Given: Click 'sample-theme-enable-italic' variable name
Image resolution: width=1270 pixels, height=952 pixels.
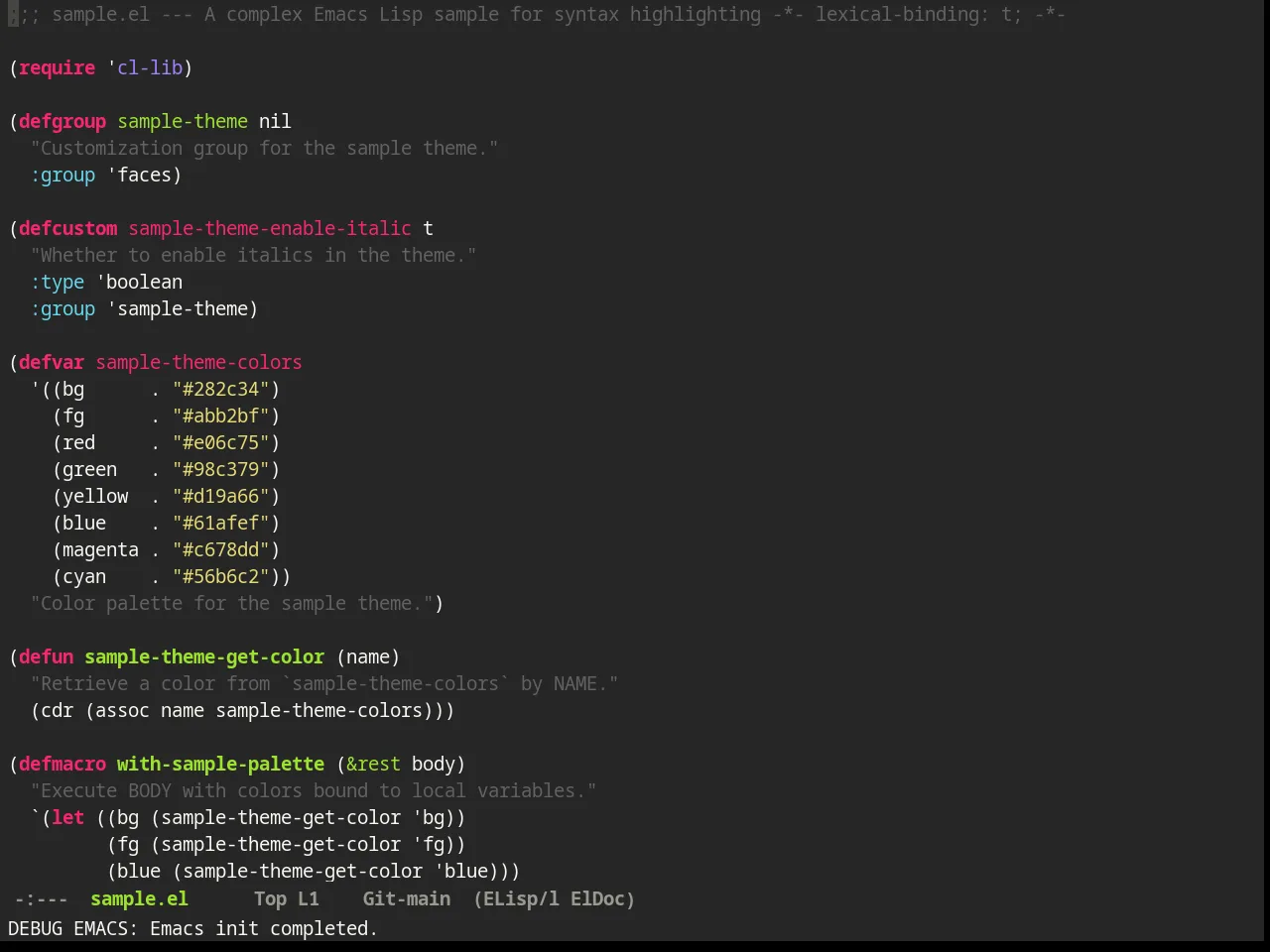Looking at the screenshot, I should 270,228.
